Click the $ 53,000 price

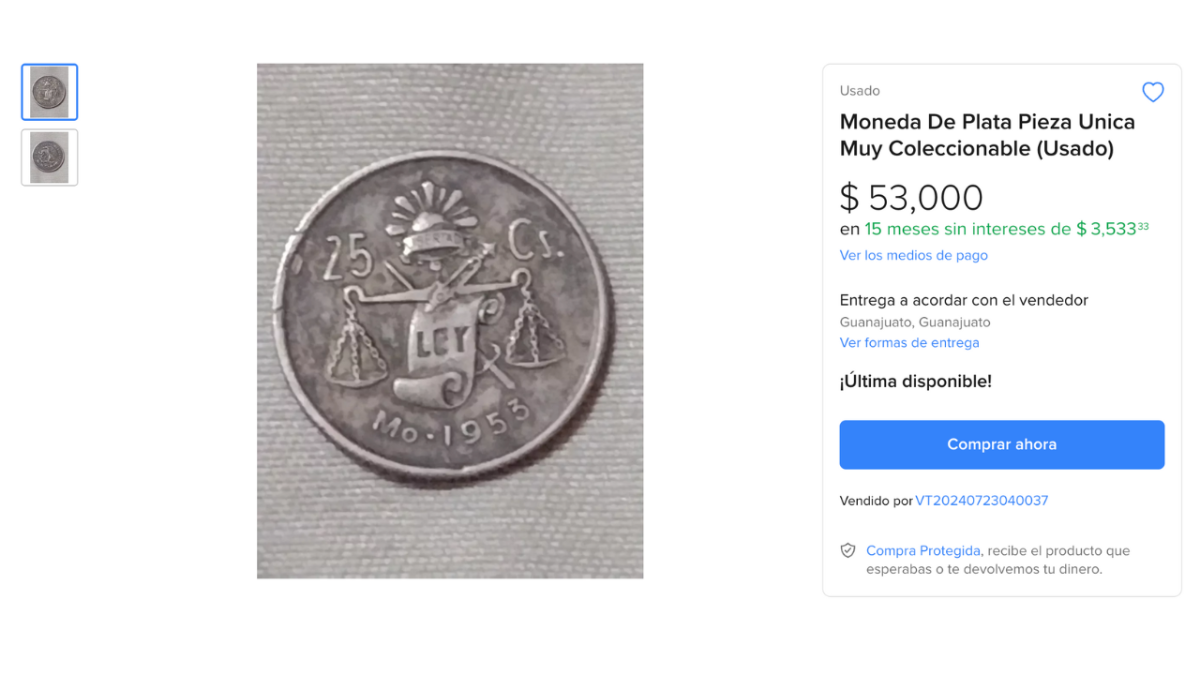pyautogui.click(x=911, y=197)
